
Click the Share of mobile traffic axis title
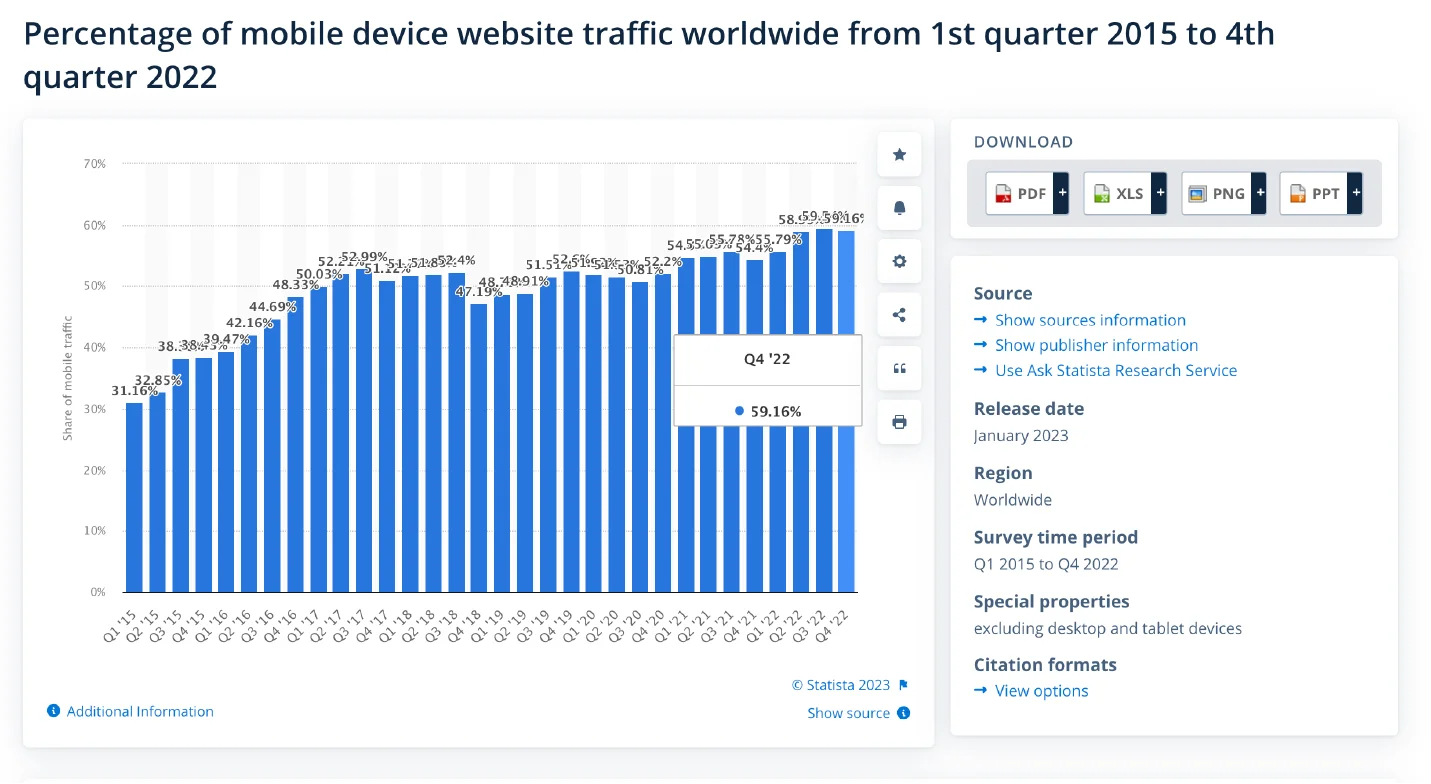[x=68, y=378]
